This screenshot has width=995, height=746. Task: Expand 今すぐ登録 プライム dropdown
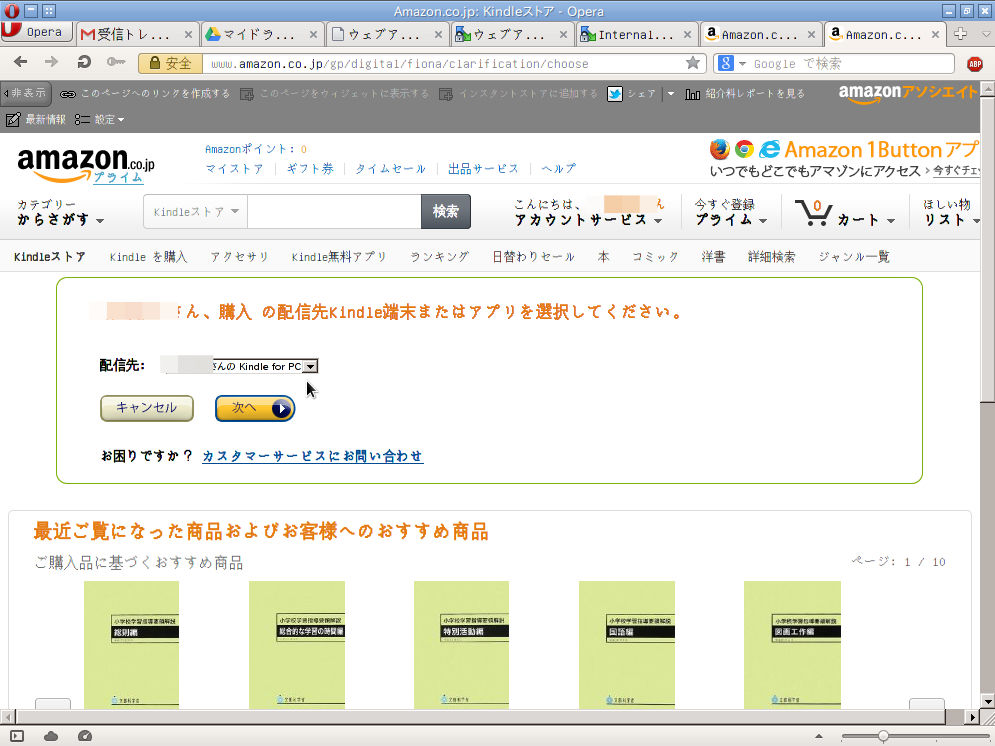(730, 213)
